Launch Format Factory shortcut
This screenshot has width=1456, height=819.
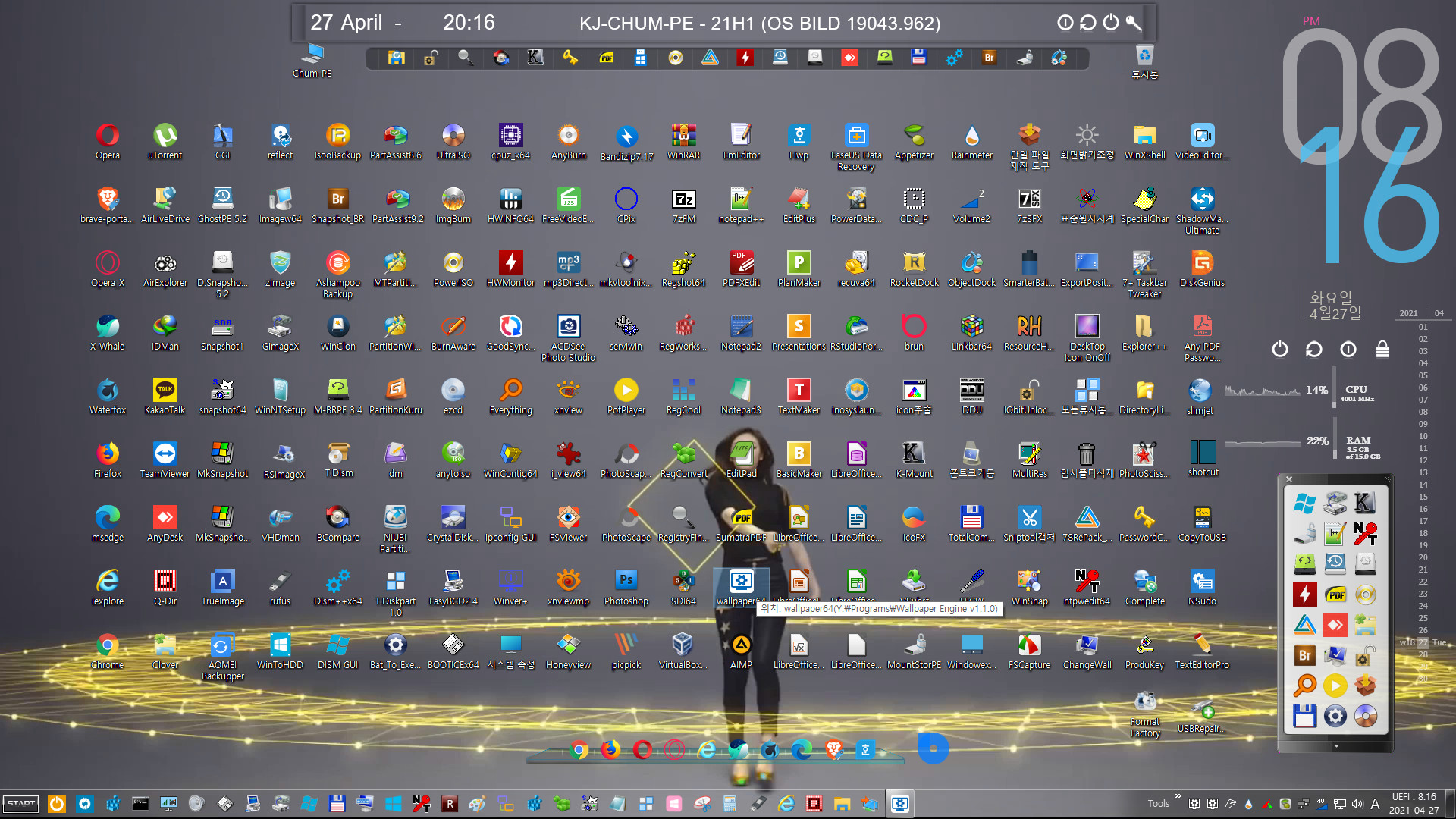pyautogui.click(x=1144, y=714)
